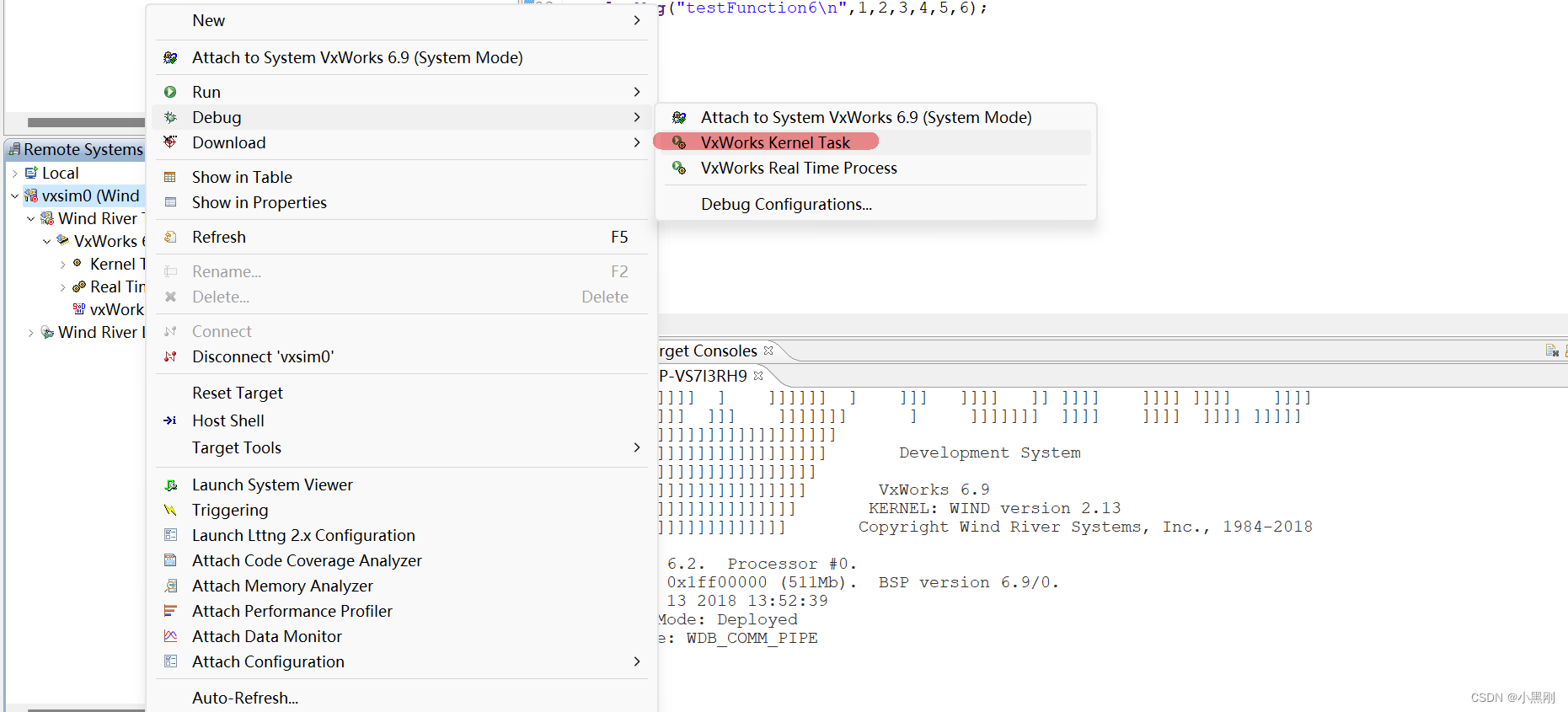1568x712 pixels.
Task: Click the VxWorks Kernel Task icon
Action: point(679,142)
